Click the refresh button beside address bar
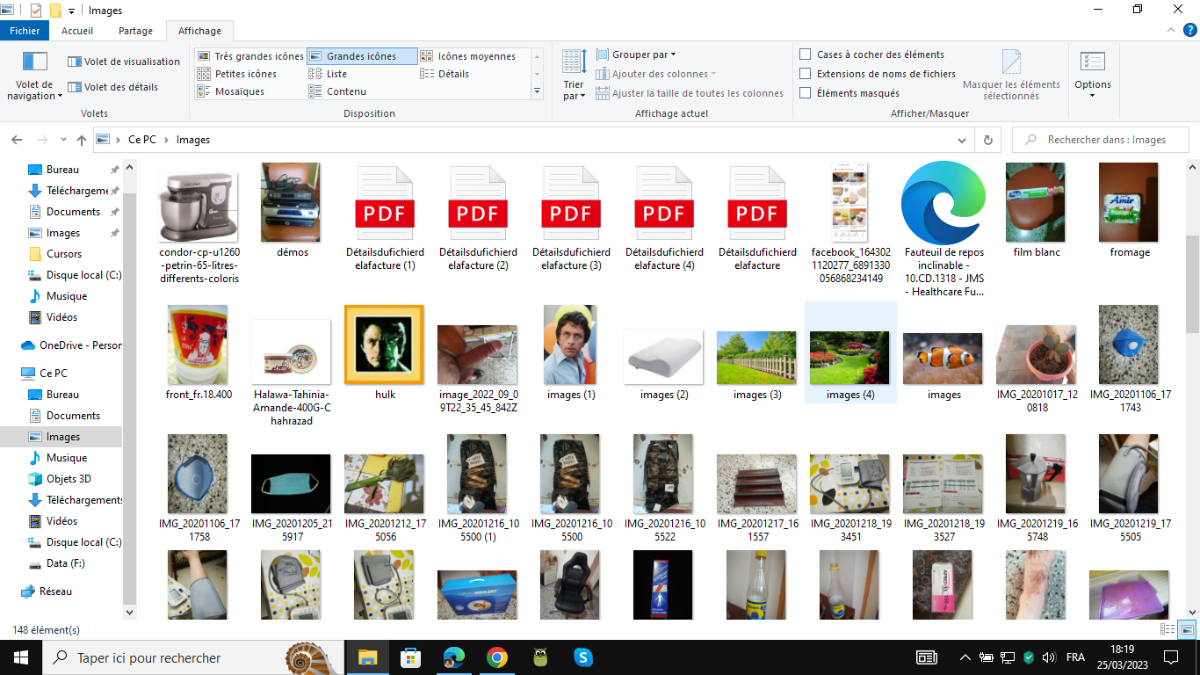 (x=988, y=140)
